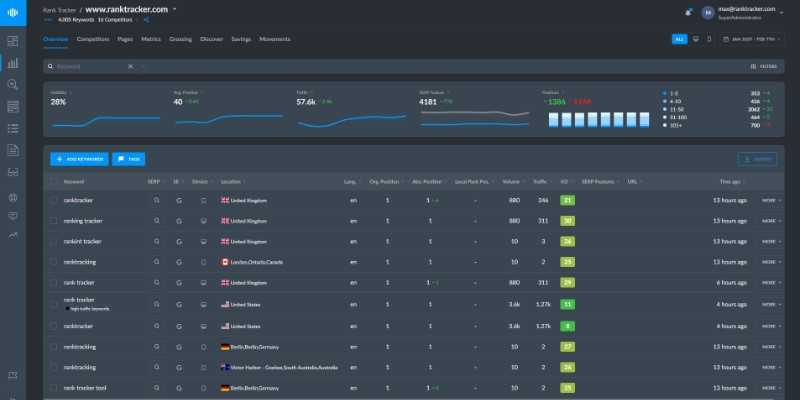The image size is (800, 400).
Task: Switch to the Metrics tab
Action: [x=151, y=39]
